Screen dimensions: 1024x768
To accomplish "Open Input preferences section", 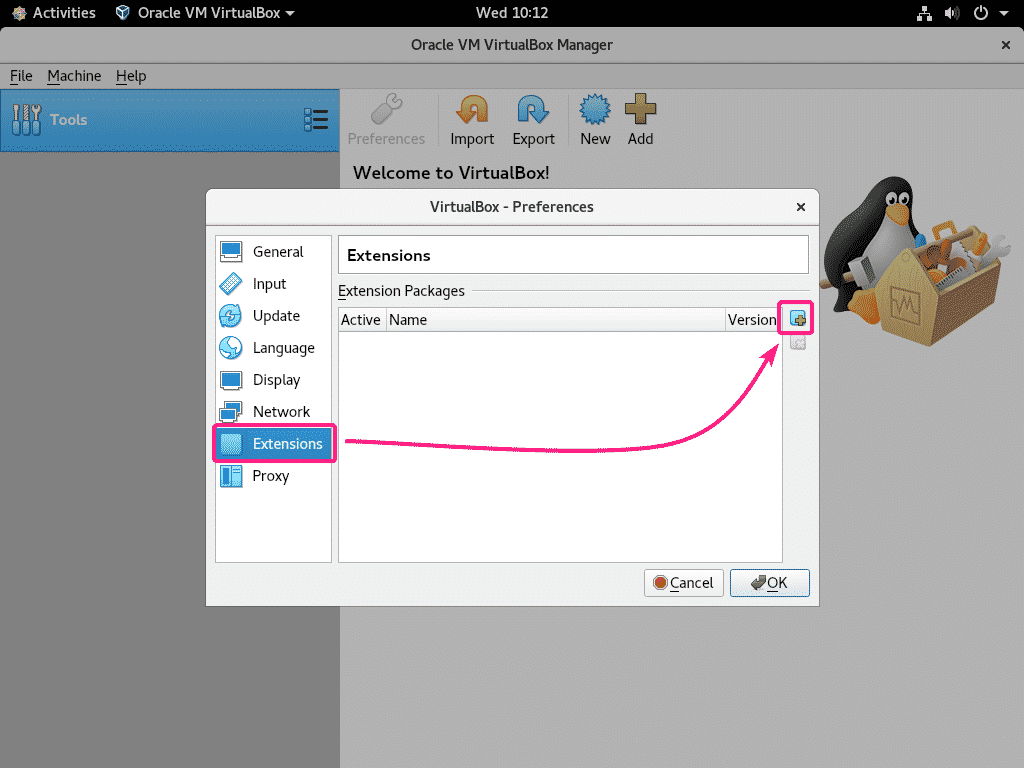I will click(274, 283).
